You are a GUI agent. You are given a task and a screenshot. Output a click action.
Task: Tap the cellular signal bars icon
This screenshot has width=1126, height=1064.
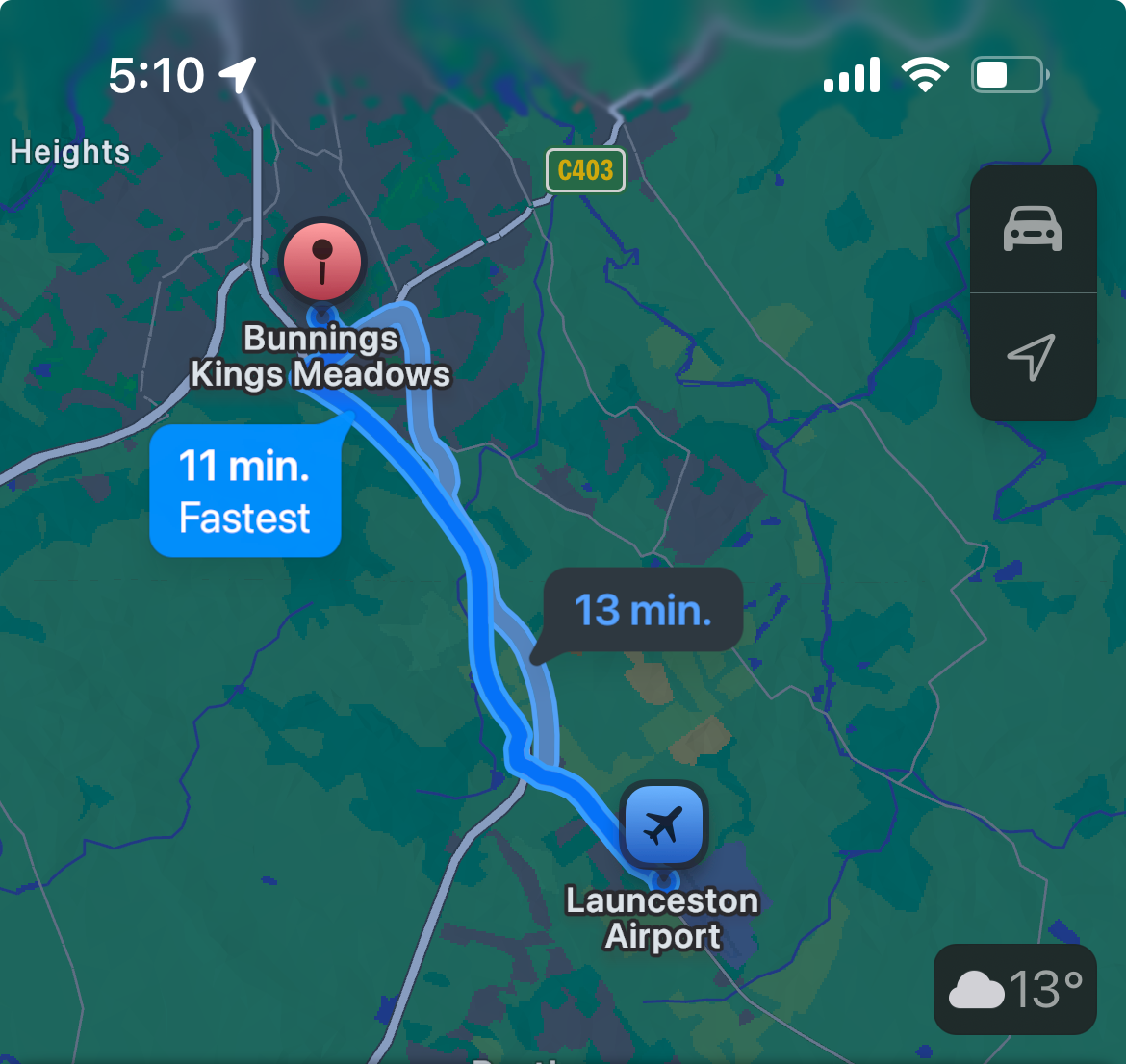[x=852, y=75]
